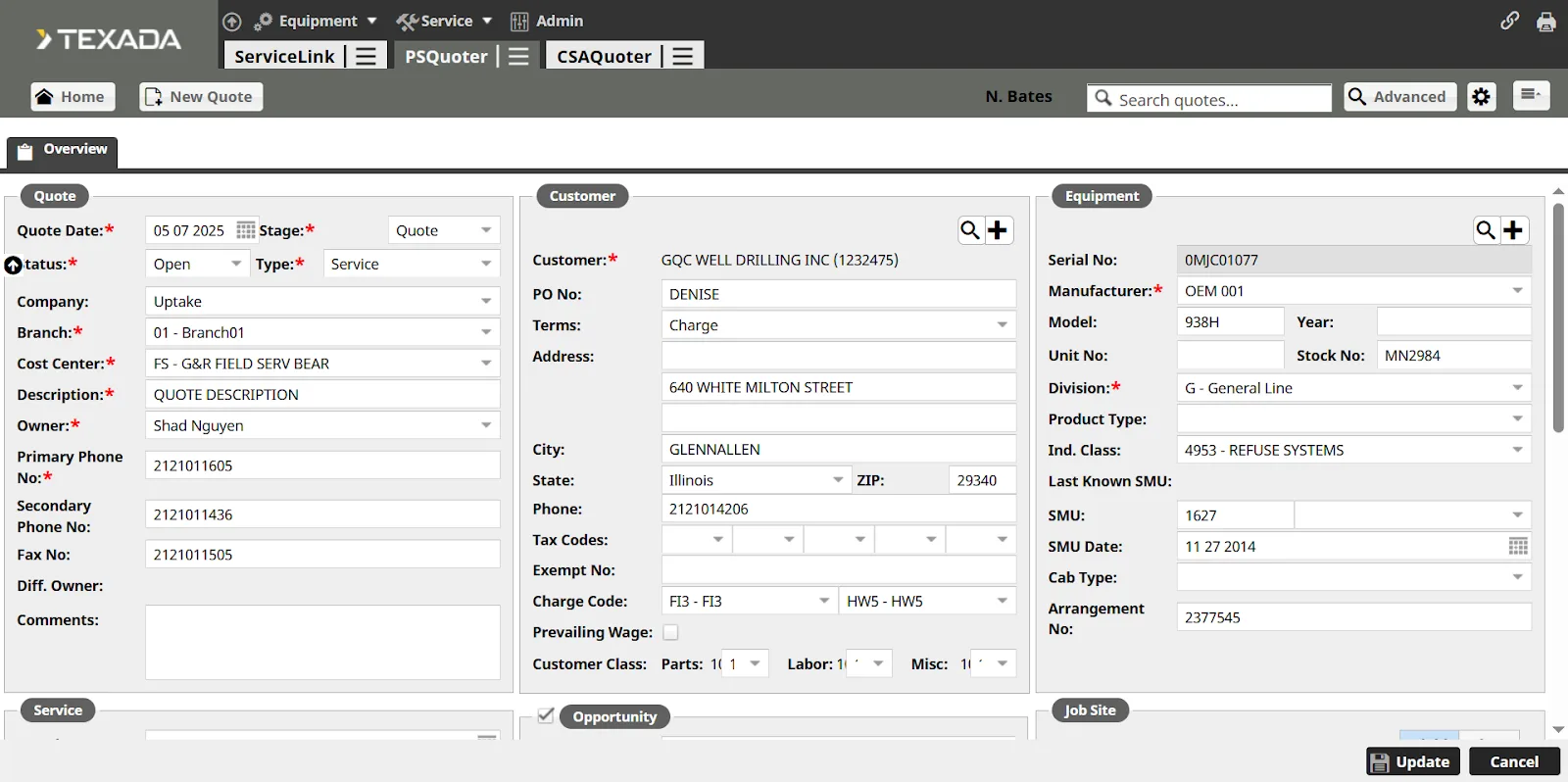Open the Manufacturer dropdown showing OEM 001
This screenshot has height=782, width=1568.
tap(1353, 291)
